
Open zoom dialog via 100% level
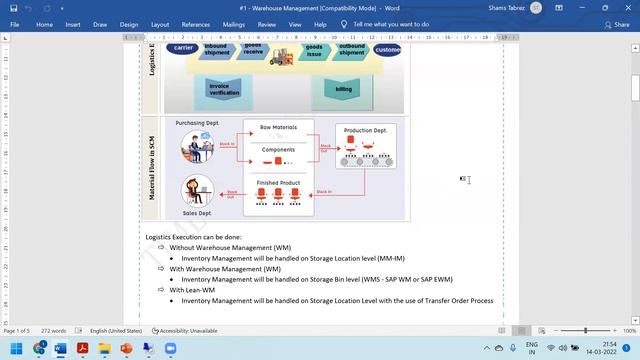coord(629,331)
